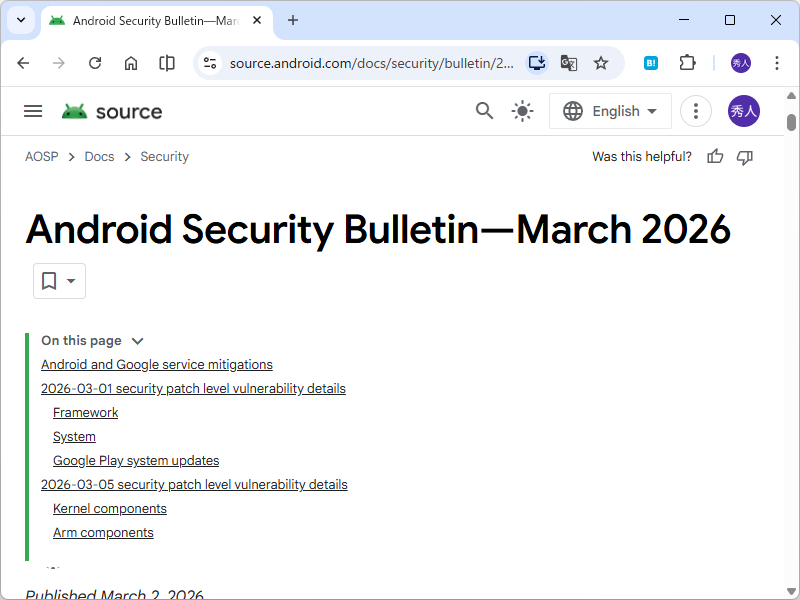Bookmark this page via the bookmark icon

point(48,281)
